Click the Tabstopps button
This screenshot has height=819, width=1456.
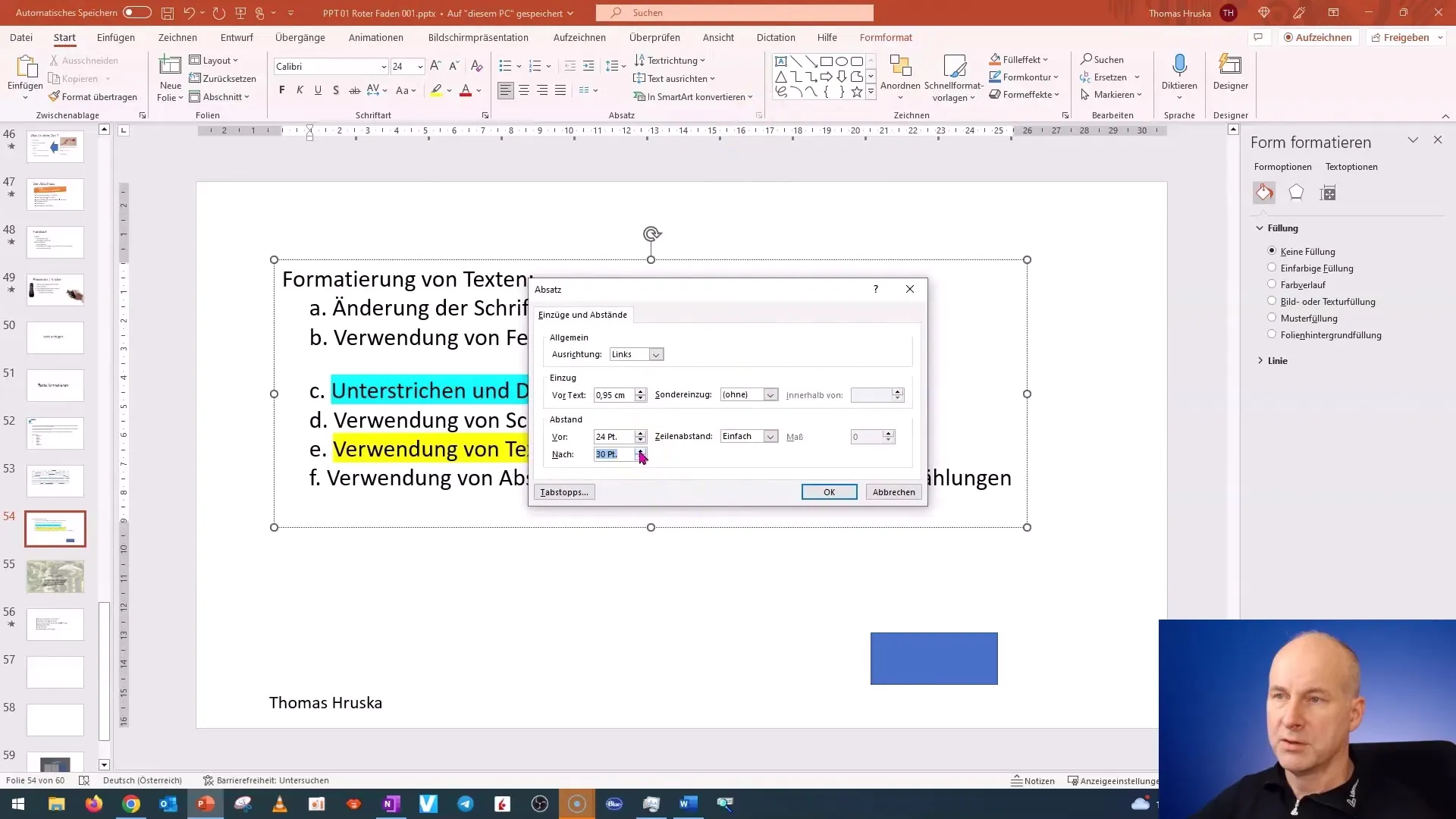[x=564, y=491]
